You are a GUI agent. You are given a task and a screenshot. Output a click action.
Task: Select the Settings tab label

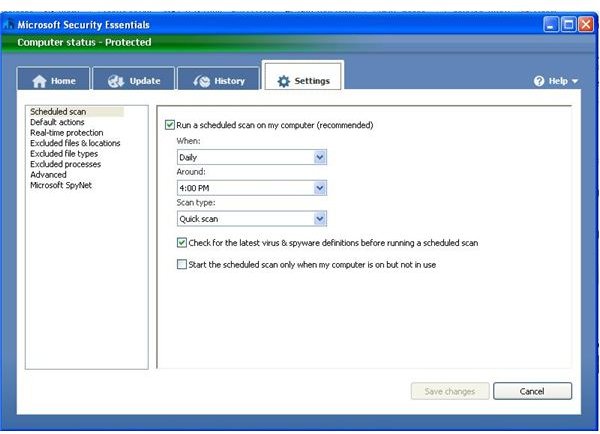point(312,81)
